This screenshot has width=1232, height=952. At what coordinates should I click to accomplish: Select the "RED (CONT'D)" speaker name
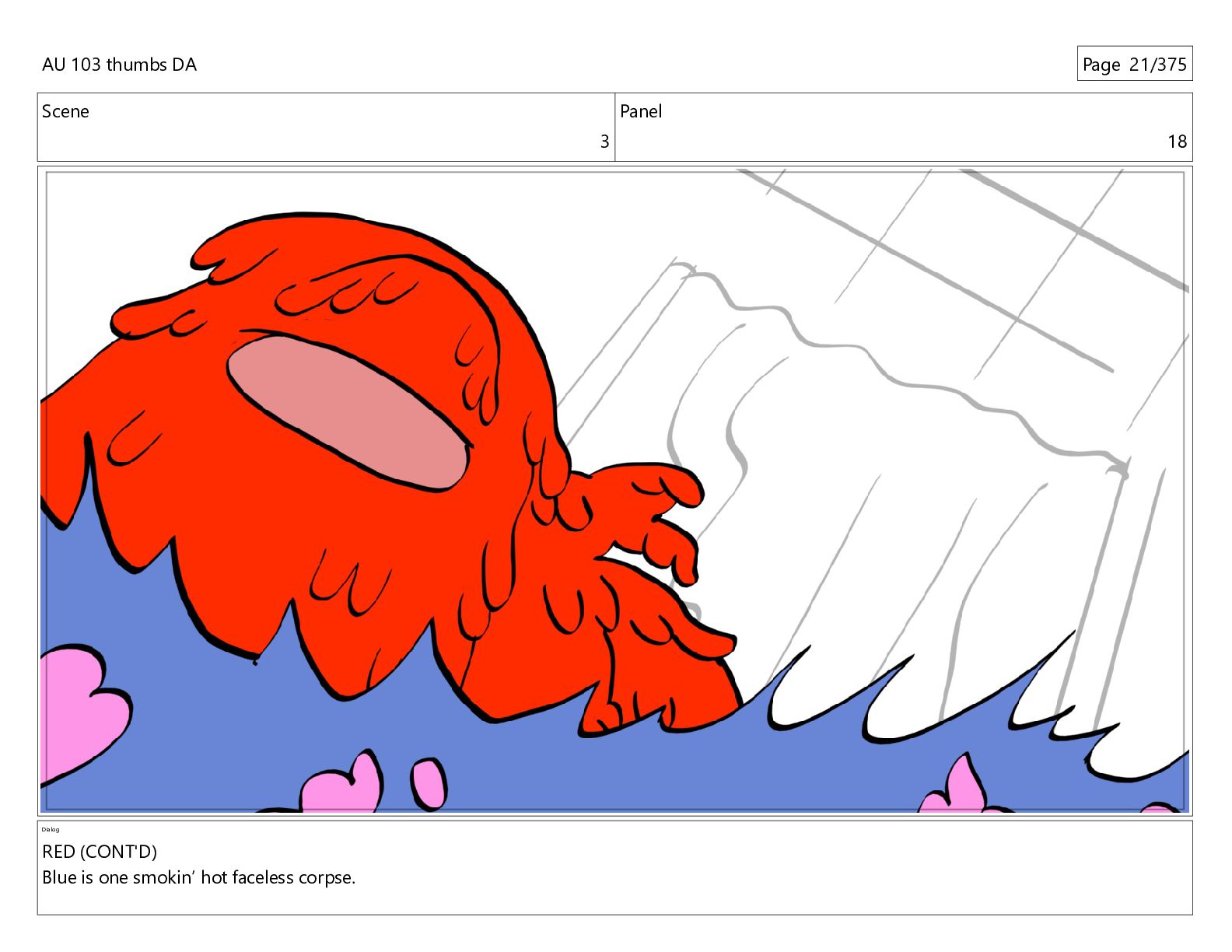pyautogui.click(x=99, y=852)
